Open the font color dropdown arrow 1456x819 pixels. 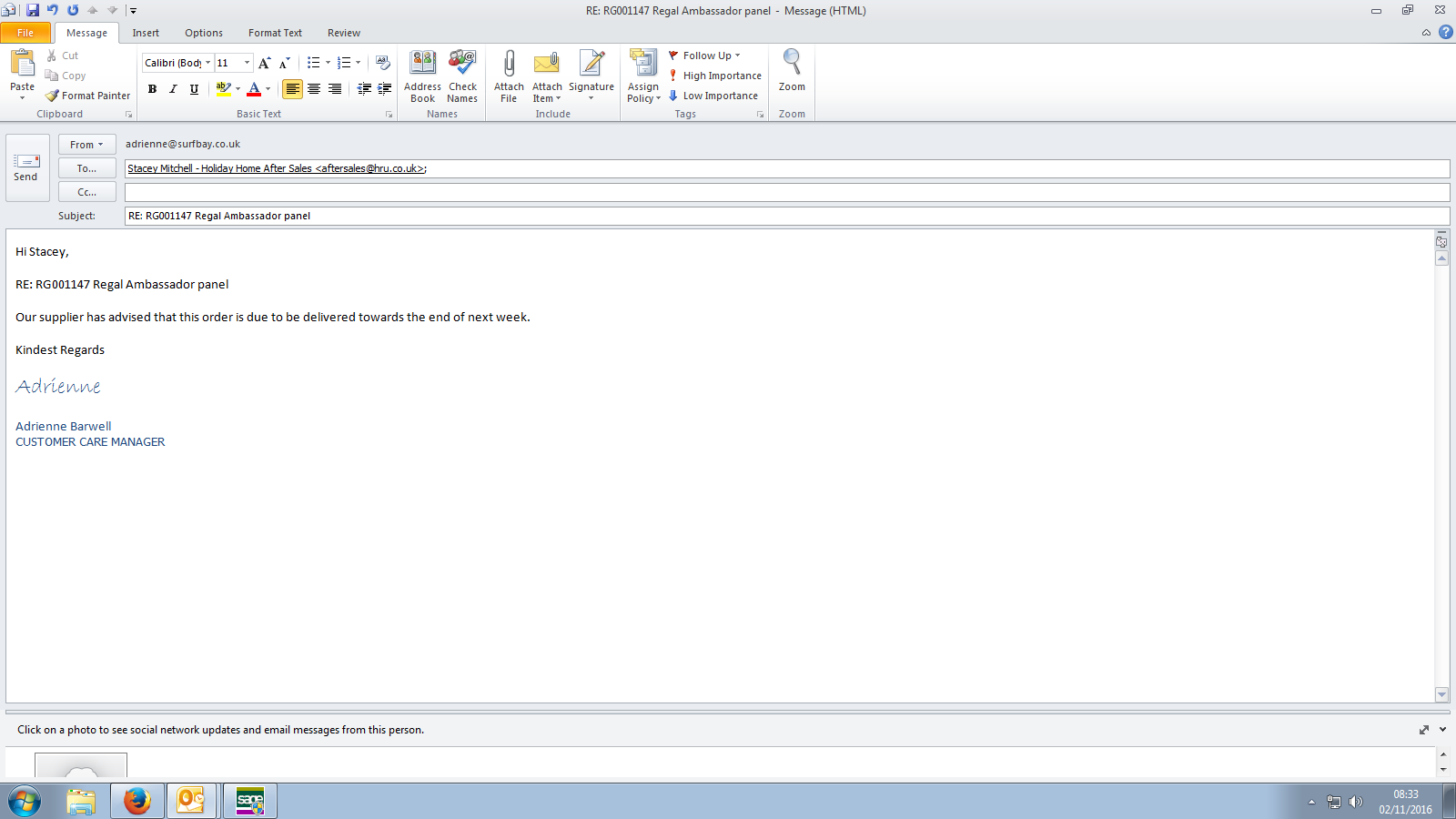268,88
